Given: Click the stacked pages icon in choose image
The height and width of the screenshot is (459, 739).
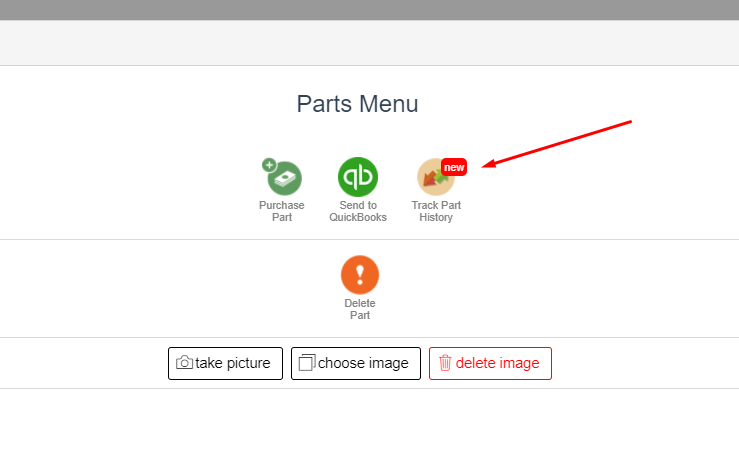Looking at the screenshot, I should click(x=307, y=362).
